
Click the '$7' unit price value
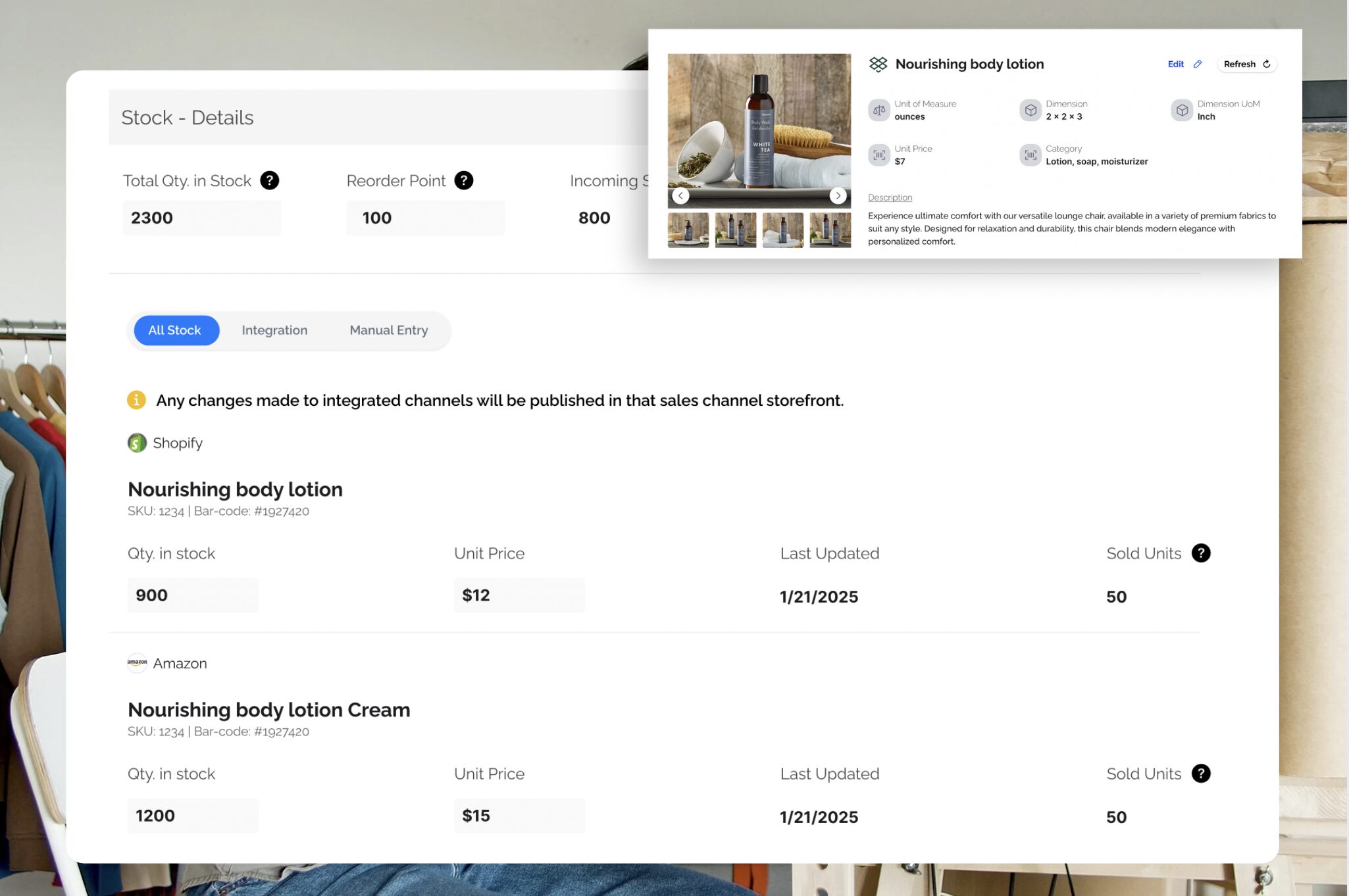(900, 162)
